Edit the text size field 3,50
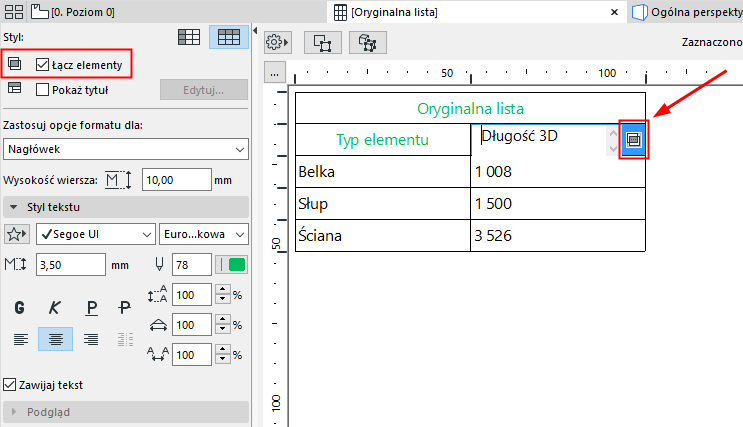Viewport: 743px width, 427px height. [x=71, y=264]
